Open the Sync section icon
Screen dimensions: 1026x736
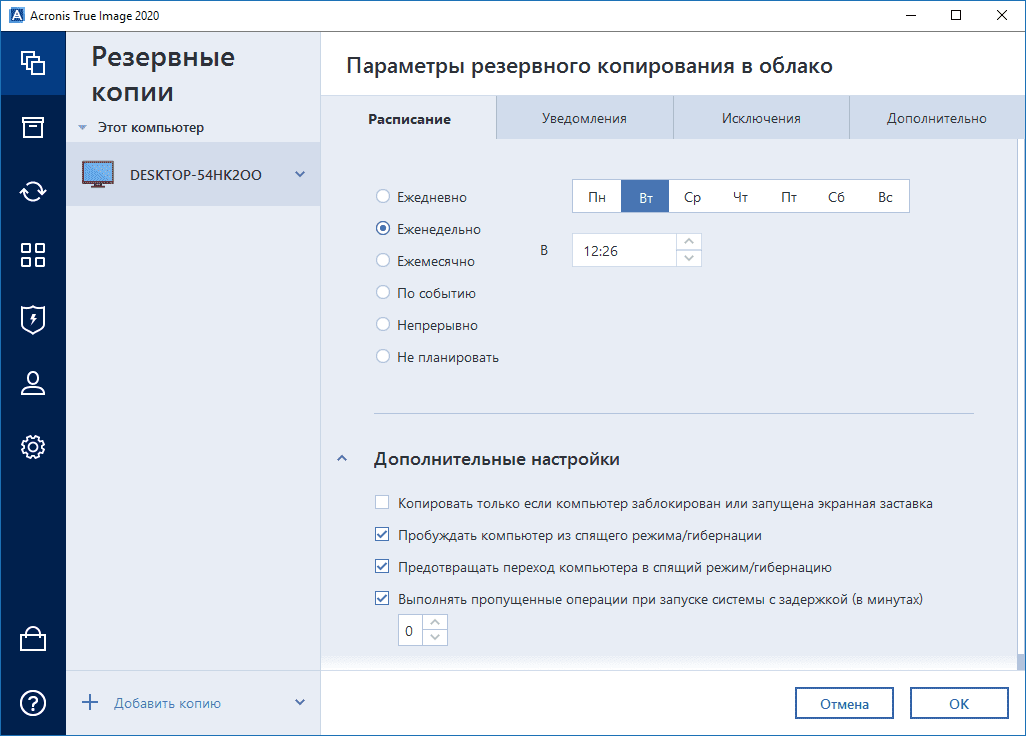click(x=33, y=191)
